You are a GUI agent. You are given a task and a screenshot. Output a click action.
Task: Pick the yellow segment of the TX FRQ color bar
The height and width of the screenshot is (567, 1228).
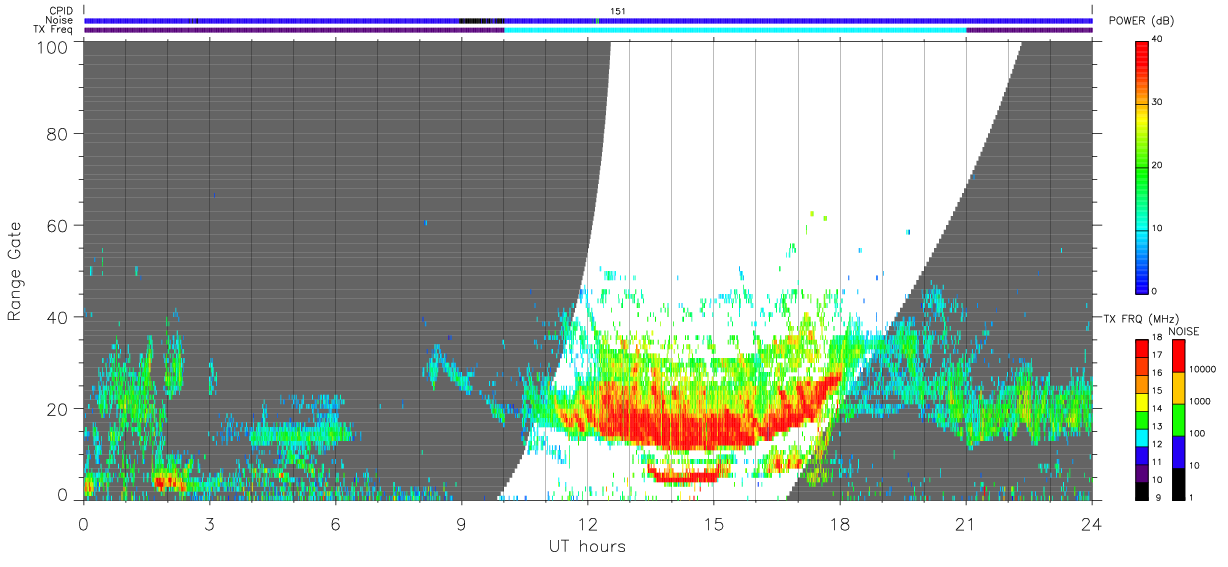pos(1141,402)
